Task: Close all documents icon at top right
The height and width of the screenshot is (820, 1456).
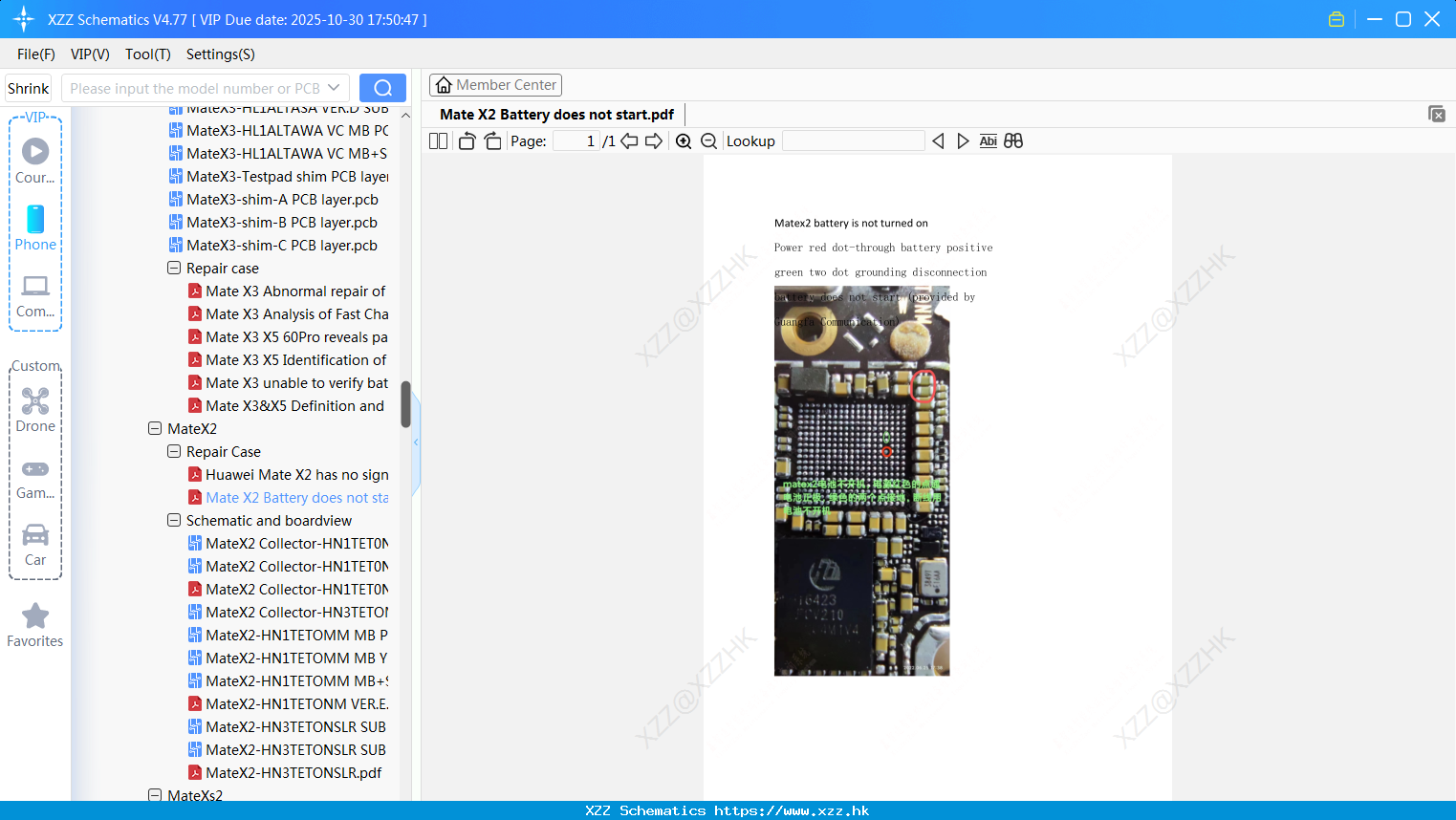Action: pyautogui.click(x=1437, y=114)
